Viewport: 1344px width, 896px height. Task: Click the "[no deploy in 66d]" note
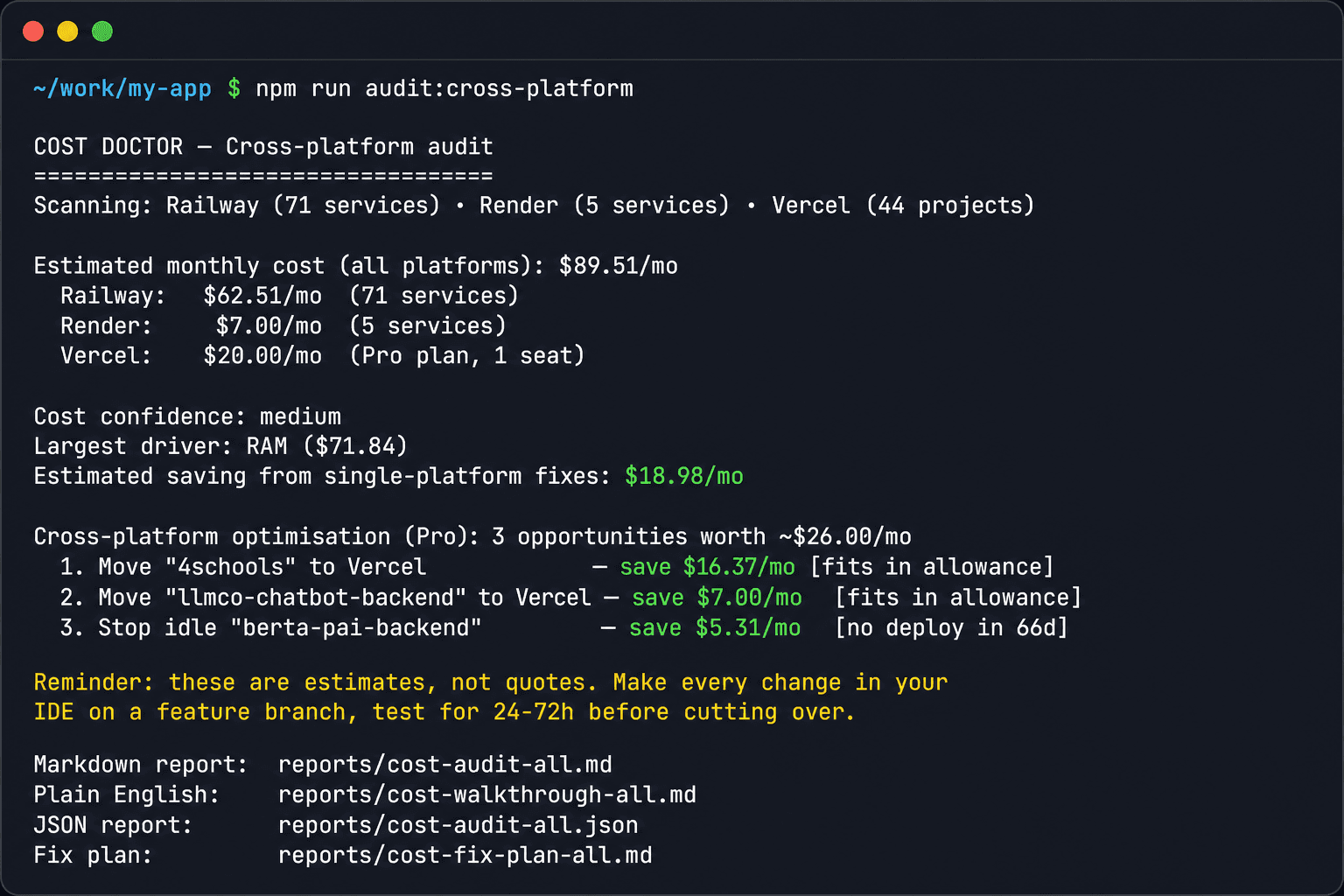[951, 628]
